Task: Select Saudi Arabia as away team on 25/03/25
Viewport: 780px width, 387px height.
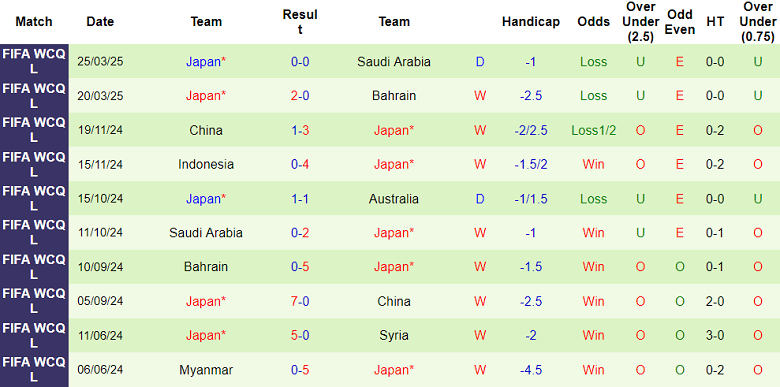Action: click(x=393, y=62)
